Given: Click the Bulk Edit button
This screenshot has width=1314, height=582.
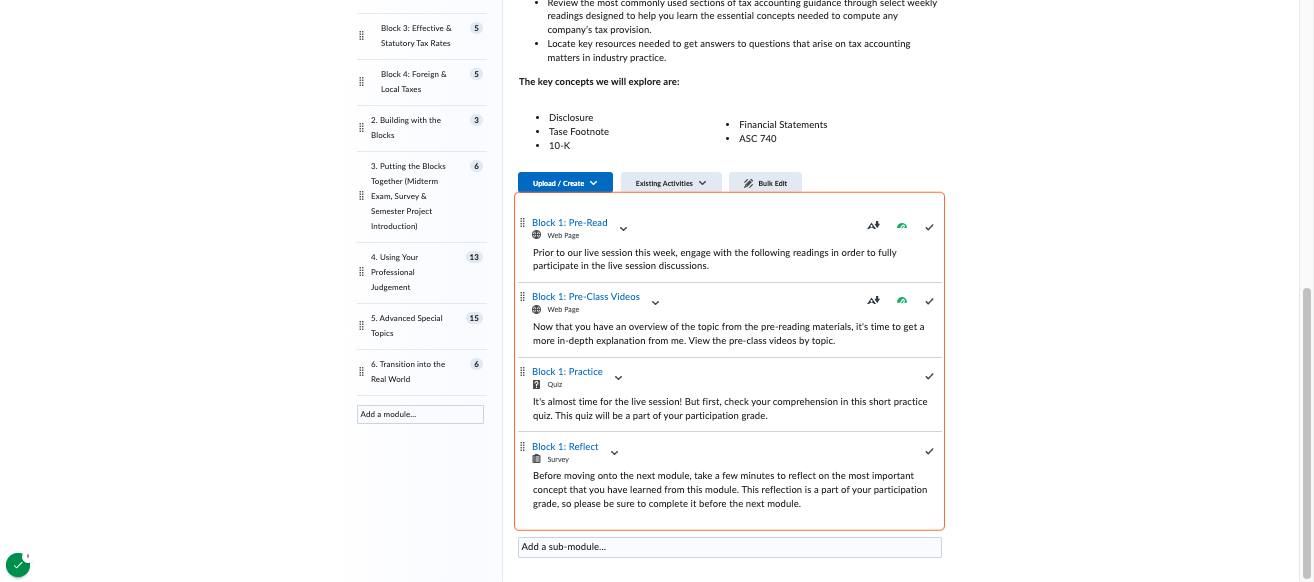Looking at the screenshot, I should click(765, 183).
